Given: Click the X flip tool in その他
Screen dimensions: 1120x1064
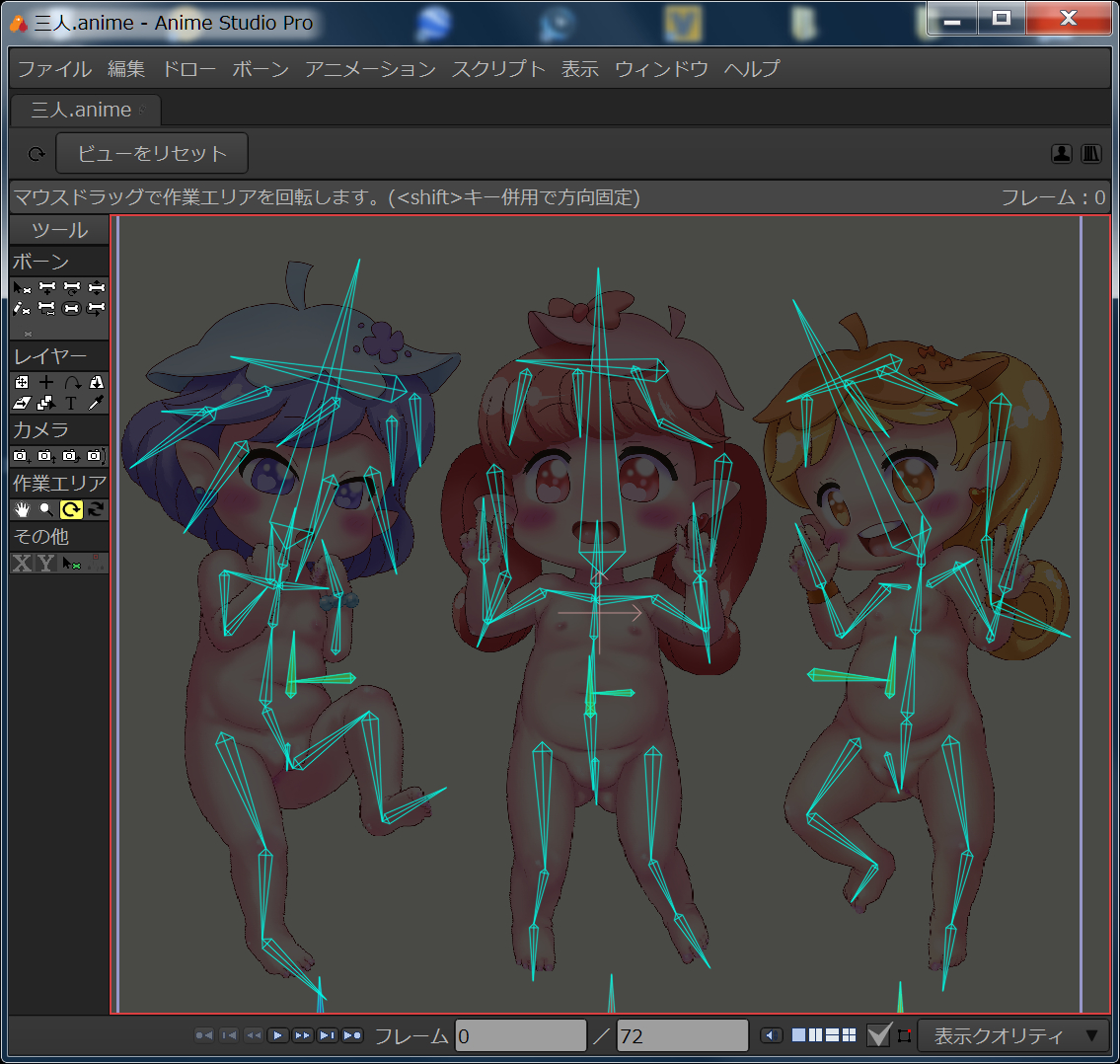Looking at the screenshot, I should pos(22,563).
